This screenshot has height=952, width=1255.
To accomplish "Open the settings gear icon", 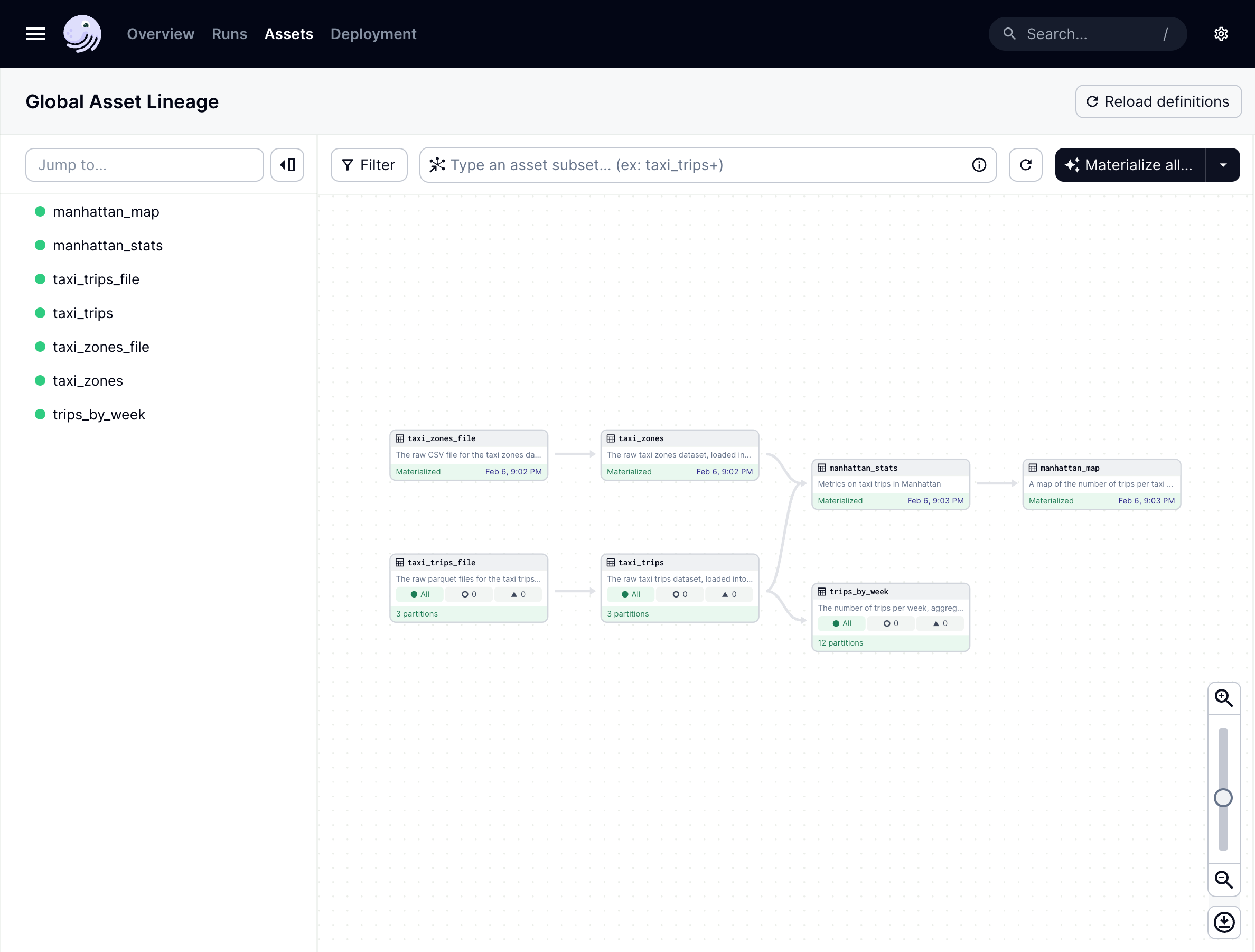I will (1221, 34).
